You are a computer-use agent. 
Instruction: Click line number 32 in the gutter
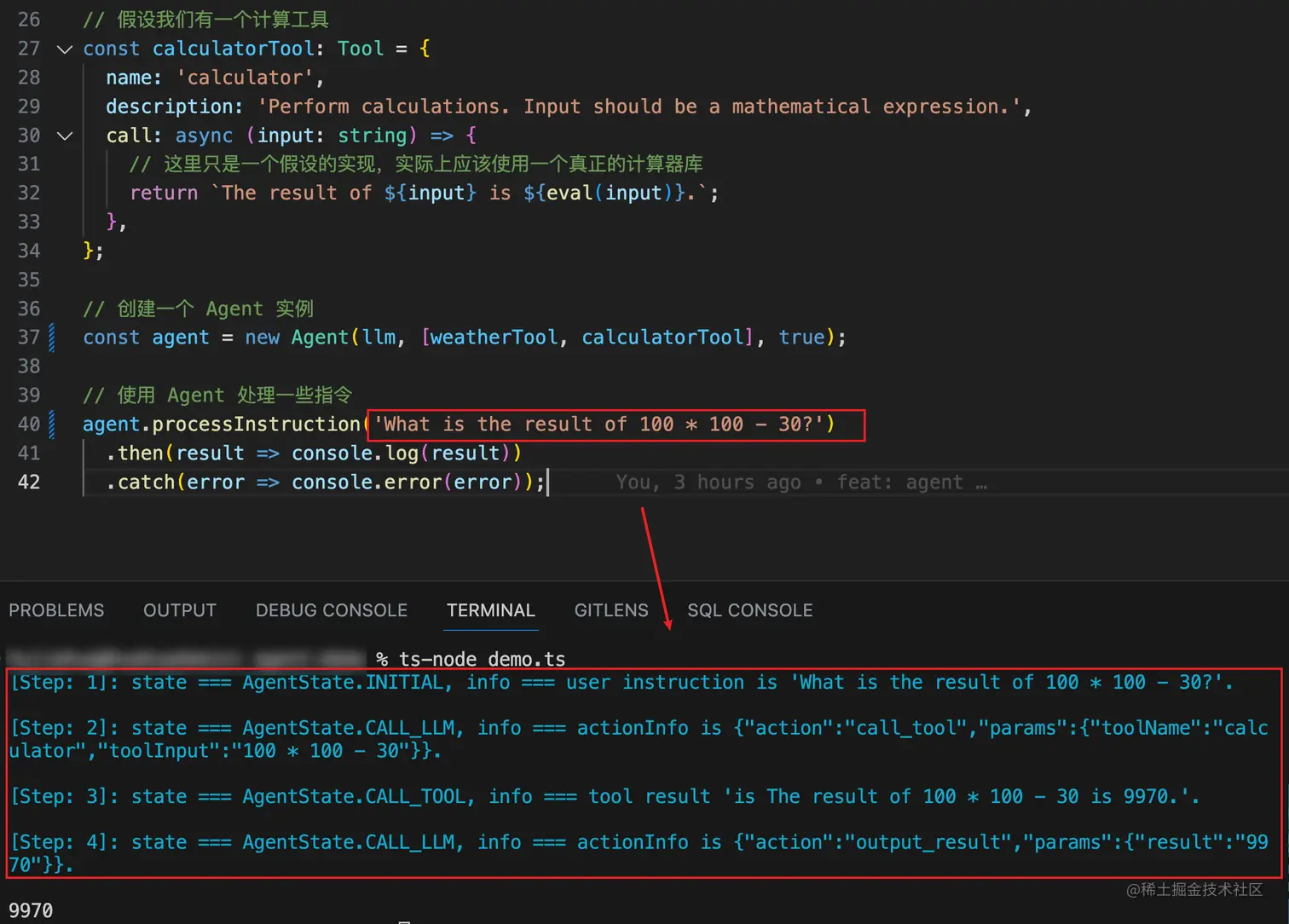pos(29,193)
